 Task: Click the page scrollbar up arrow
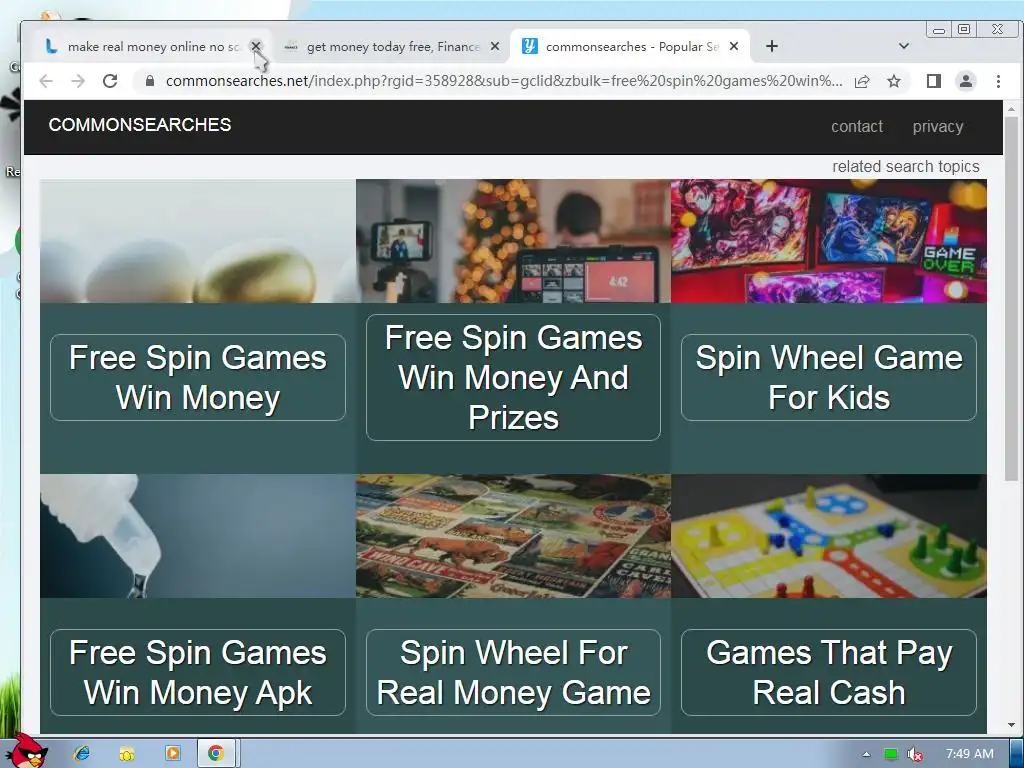(x=1011, y=108)
